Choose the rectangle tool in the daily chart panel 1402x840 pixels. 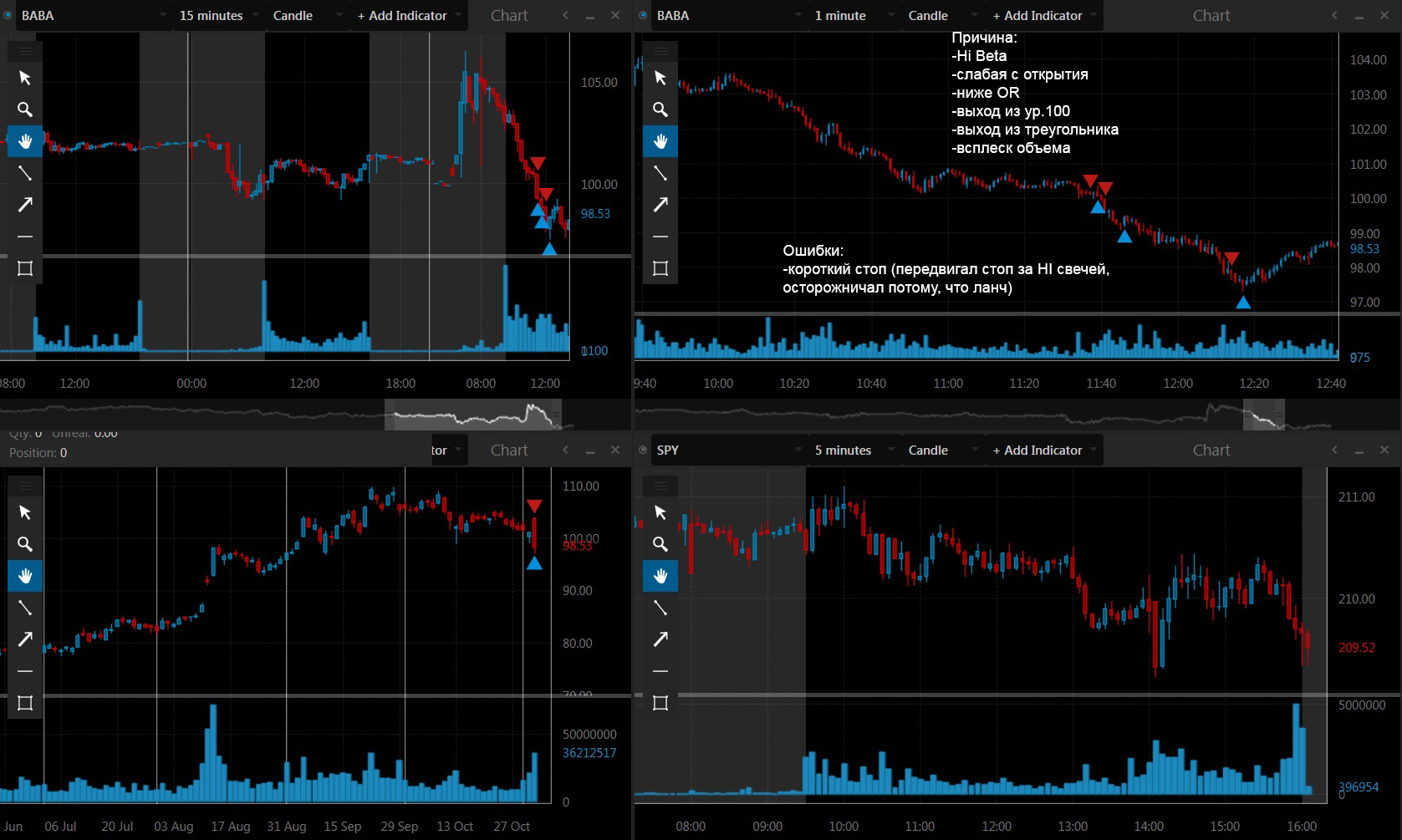point(25,703)
